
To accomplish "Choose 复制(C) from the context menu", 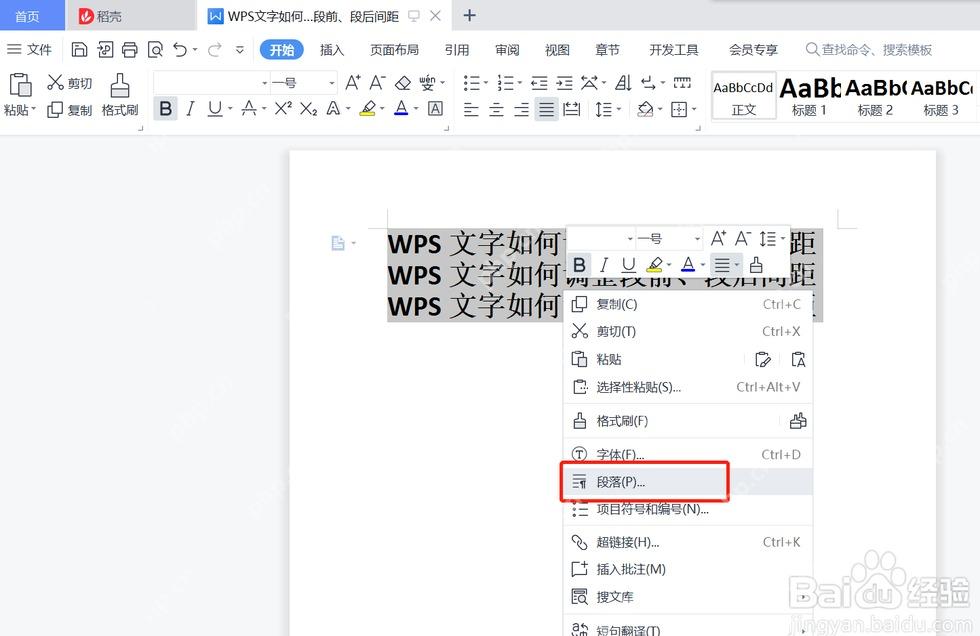I will (x=688, y=304).
